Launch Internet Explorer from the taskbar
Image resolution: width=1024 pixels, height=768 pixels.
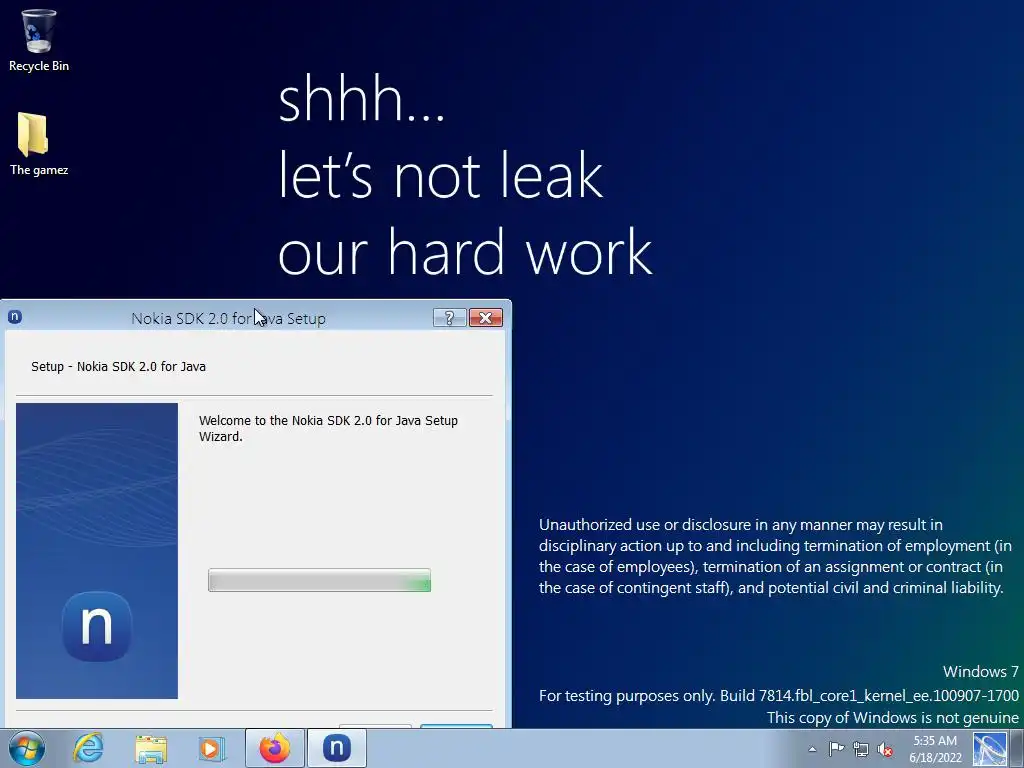(88, 748)
